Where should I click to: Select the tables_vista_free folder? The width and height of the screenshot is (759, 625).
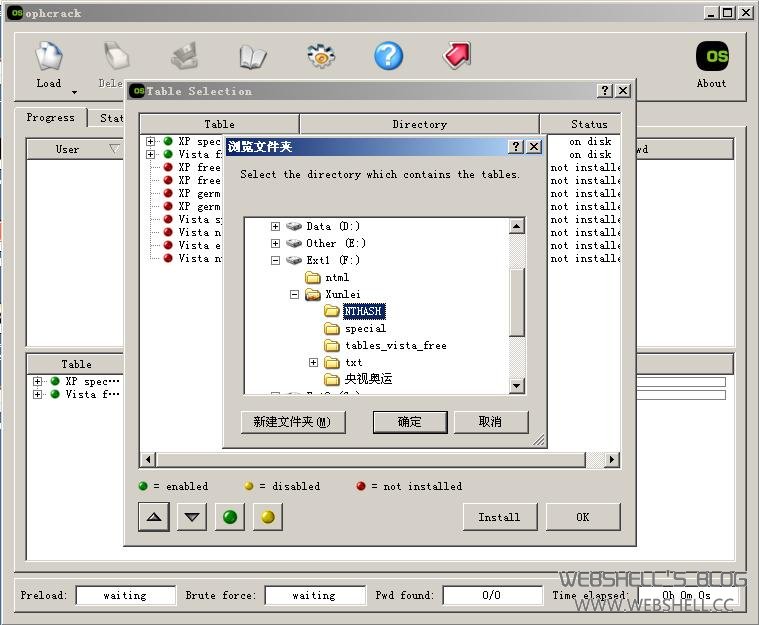click(395, 345)
